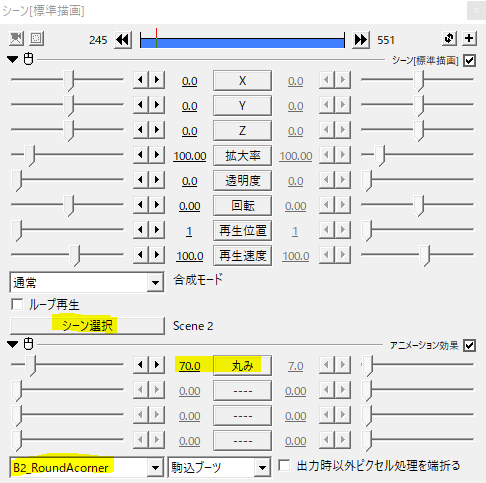Click the mouse icon in animation effect header
The height and width of the screenshot is (483, 486).
[x=29, y=344]
